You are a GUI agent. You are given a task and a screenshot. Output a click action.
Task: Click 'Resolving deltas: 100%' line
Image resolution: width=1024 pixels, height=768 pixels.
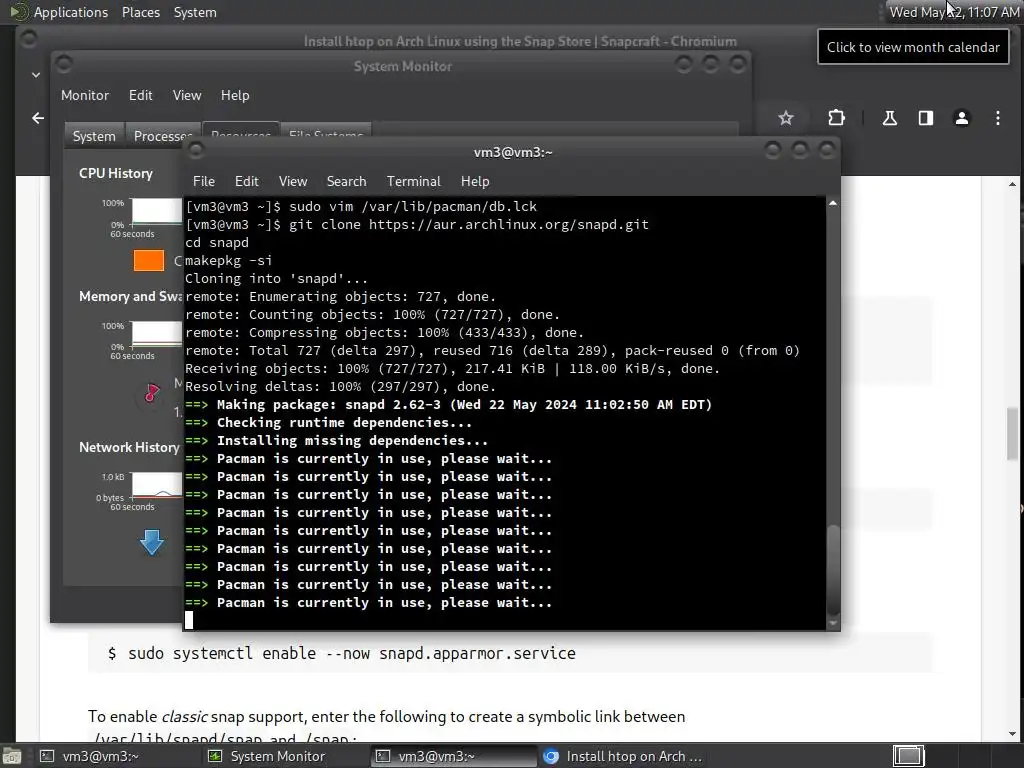(340, 387)
